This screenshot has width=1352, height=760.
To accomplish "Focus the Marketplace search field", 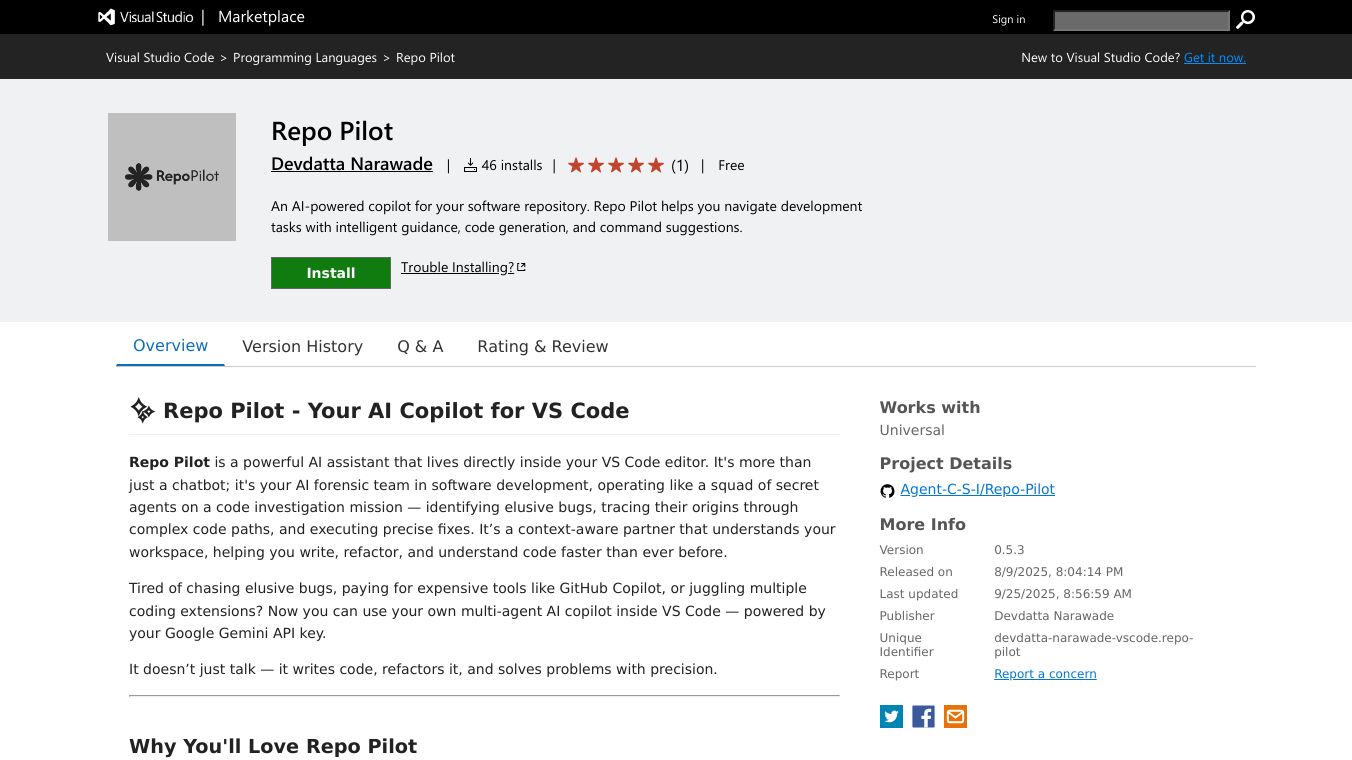I will pos(1141,20).
